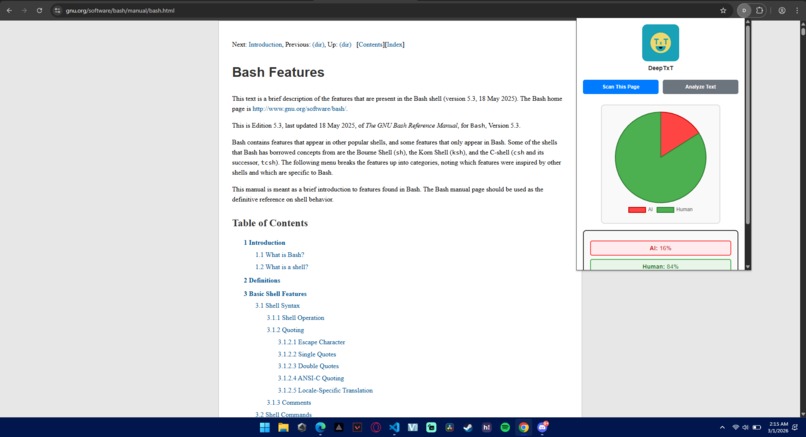Open the Contents link in header
Viewport: 806px width, 437px height.
(370, 45)
